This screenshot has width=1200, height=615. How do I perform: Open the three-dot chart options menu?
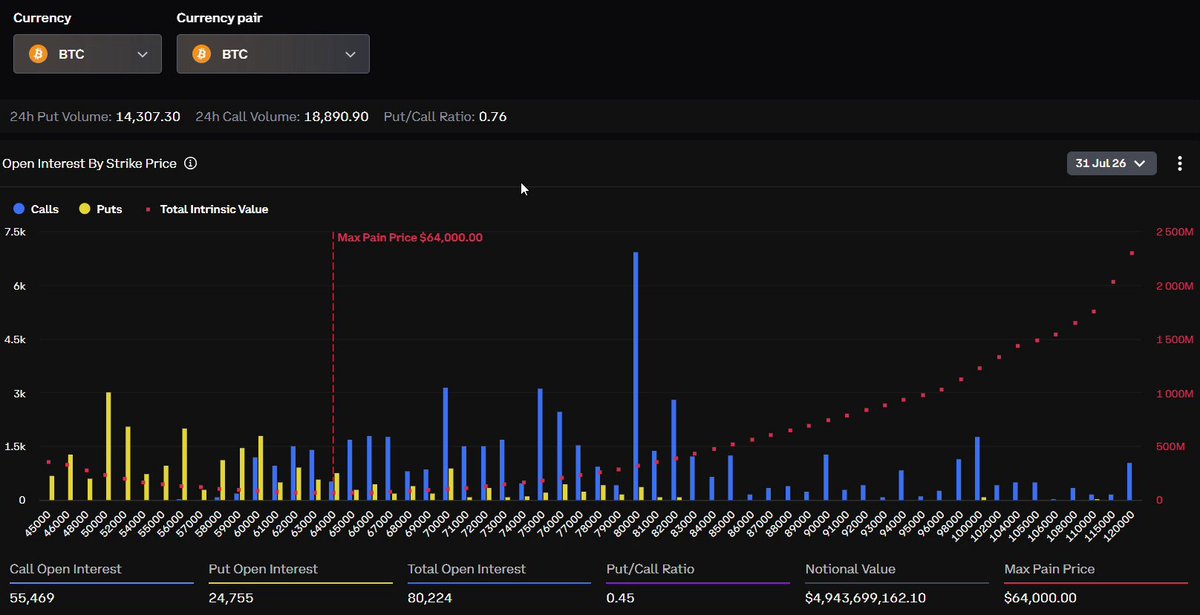tap(1180, 163)
